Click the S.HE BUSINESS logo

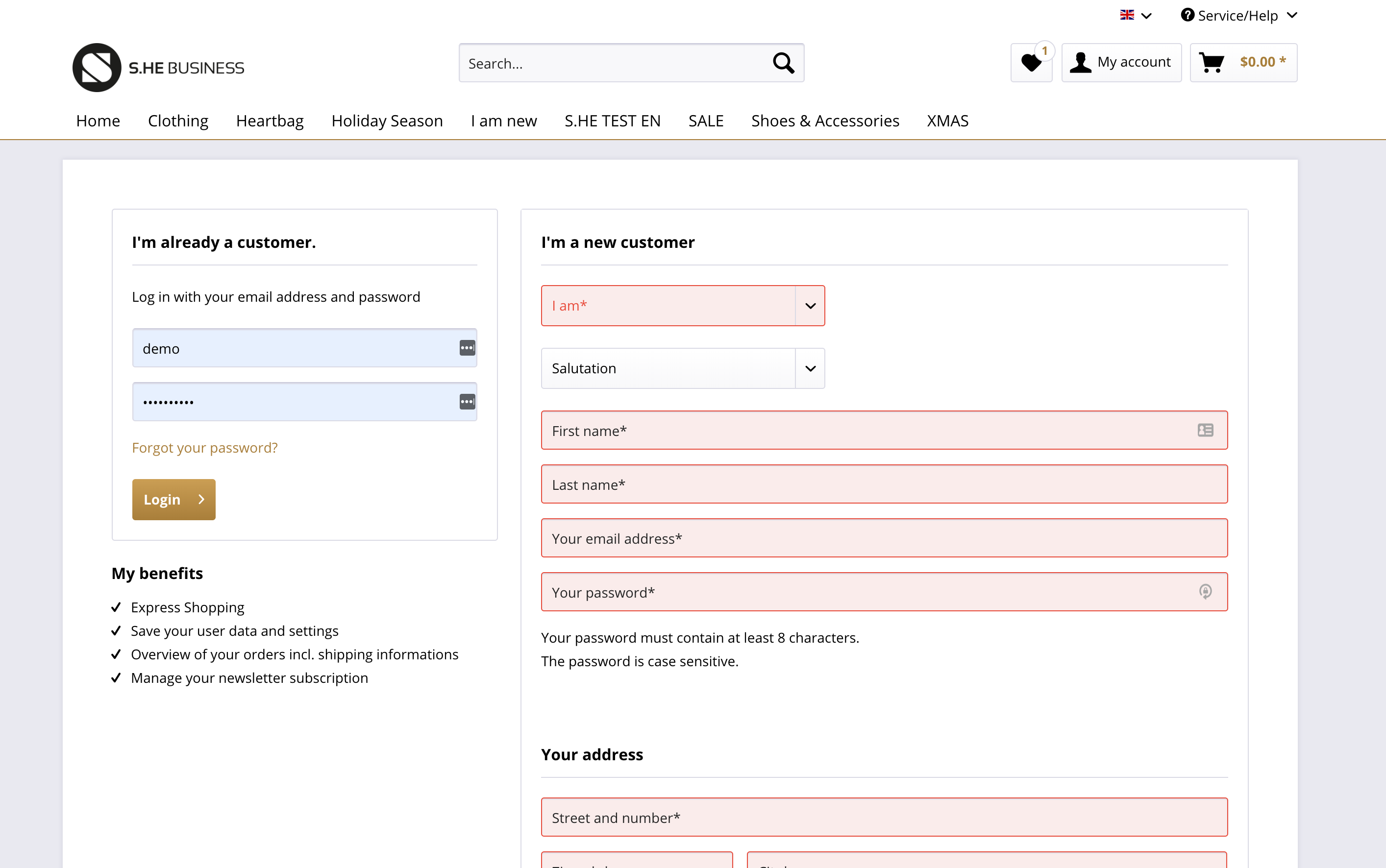[158, 67]
